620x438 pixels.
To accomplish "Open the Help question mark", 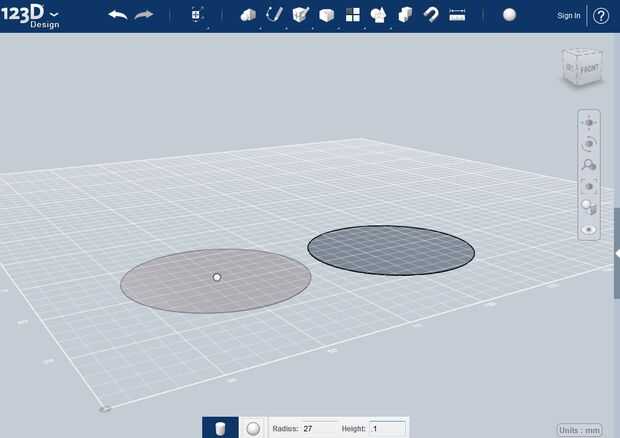I will (601, 16).
